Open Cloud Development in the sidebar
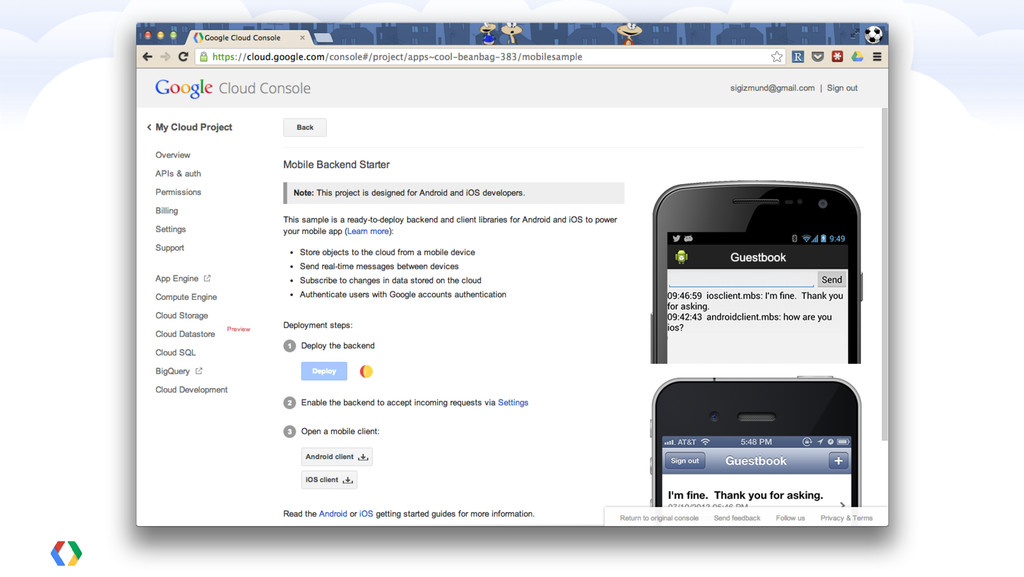 pos(191,390)
